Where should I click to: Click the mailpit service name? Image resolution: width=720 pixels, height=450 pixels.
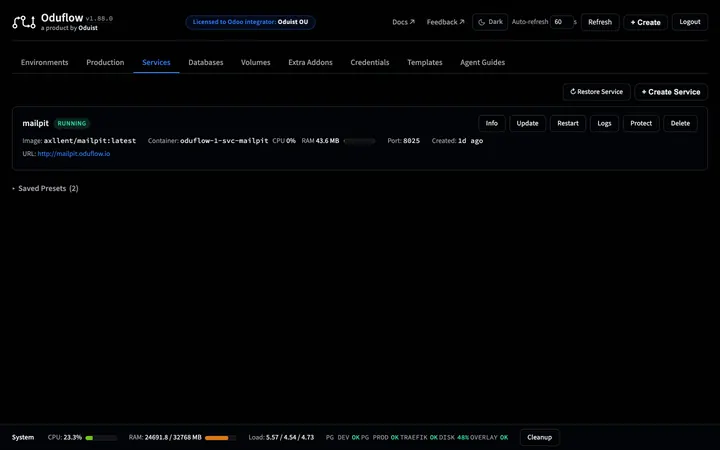[35, 123]
